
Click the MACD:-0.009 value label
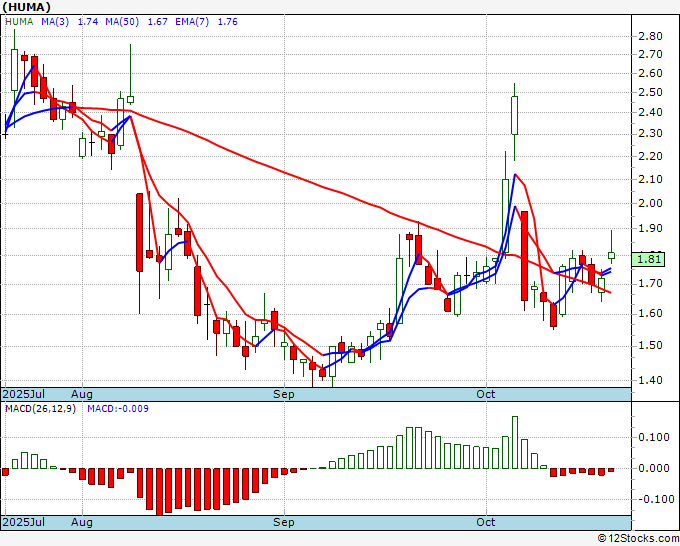tap(116, 408)
